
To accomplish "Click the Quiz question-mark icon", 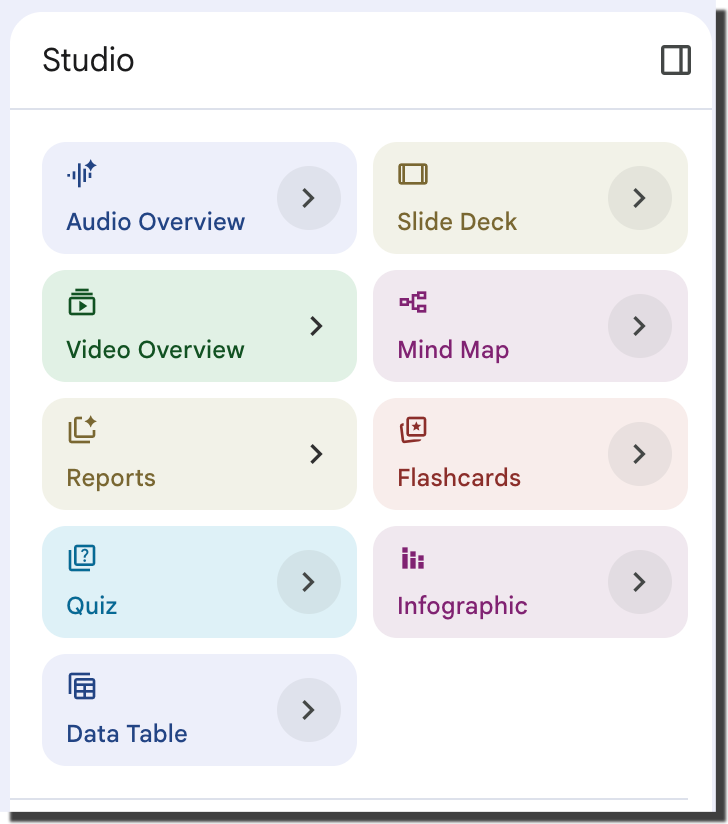I will click(x=81, y=558).
